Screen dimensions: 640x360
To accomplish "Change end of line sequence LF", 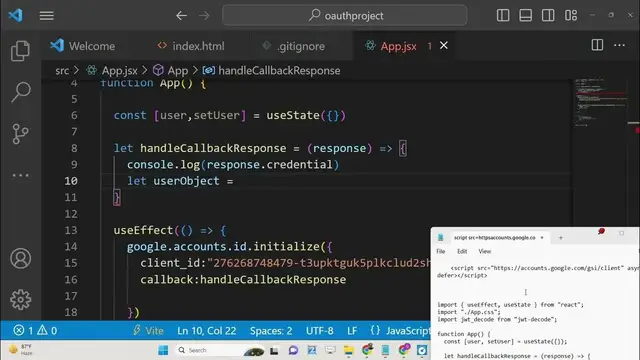I will point(352,330).
